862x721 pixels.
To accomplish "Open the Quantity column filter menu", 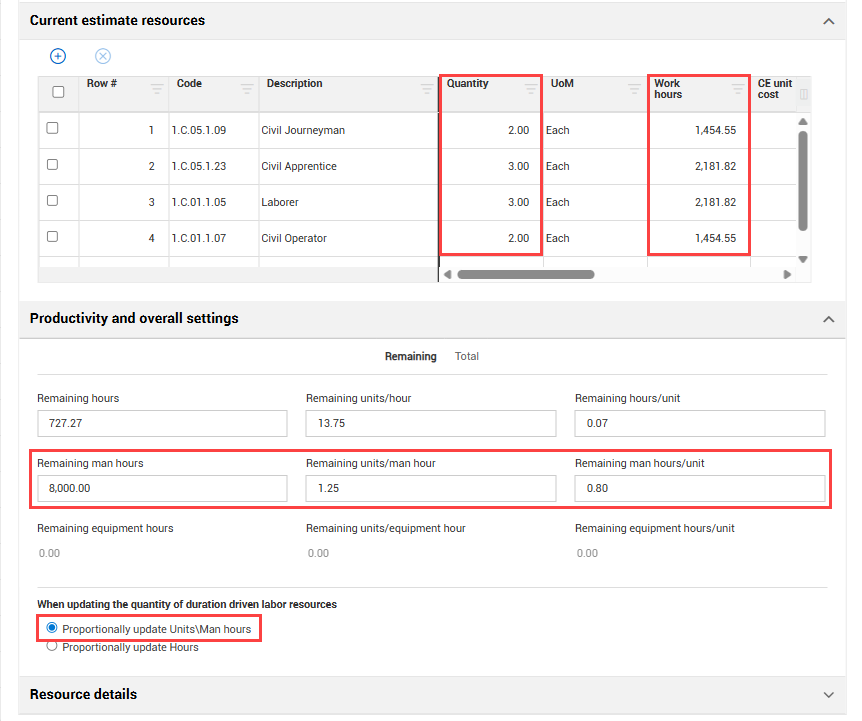I will point(531,90).
